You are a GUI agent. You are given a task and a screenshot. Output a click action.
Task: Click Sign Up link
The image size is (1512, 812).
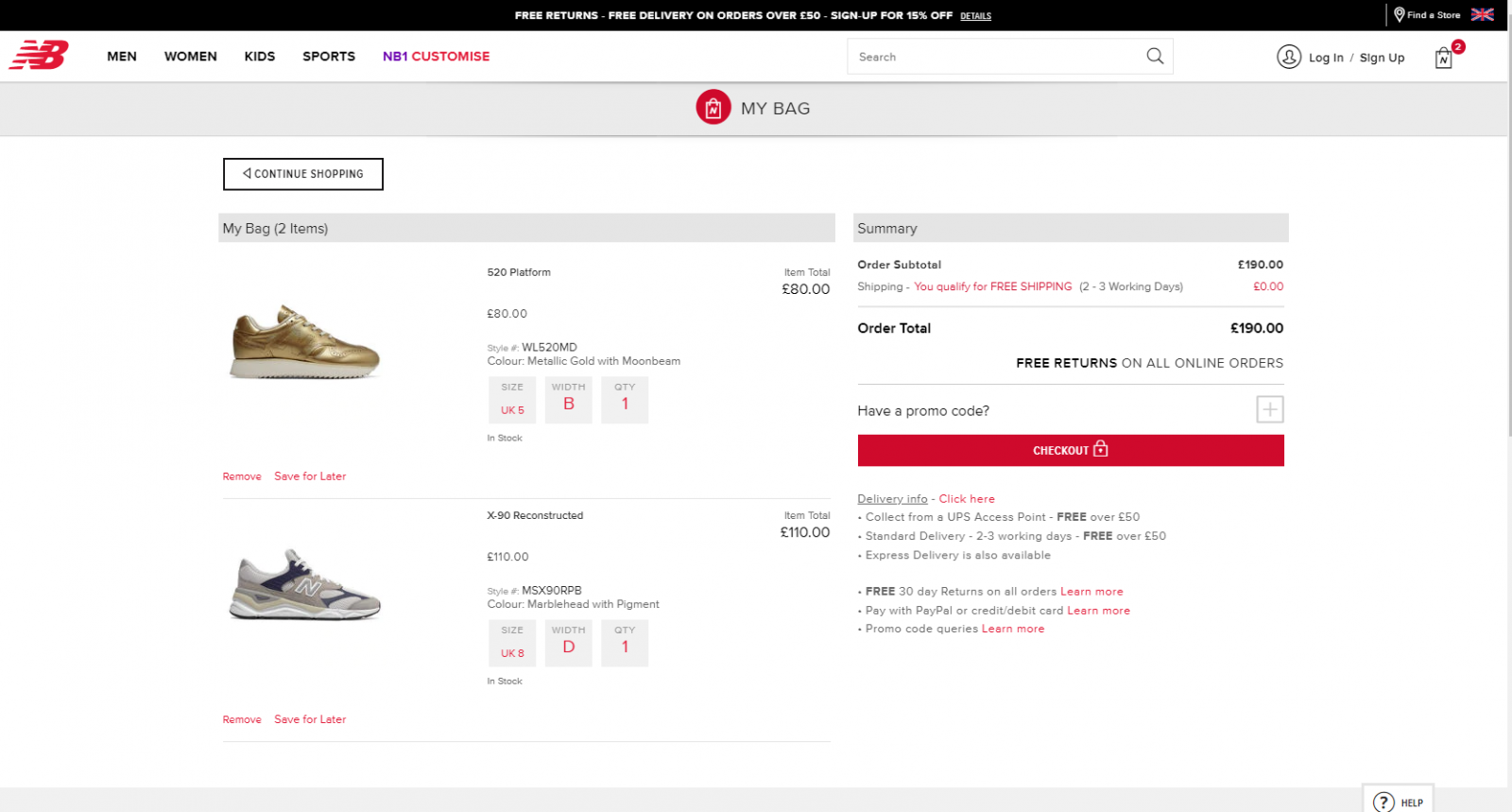point(1382,58)
